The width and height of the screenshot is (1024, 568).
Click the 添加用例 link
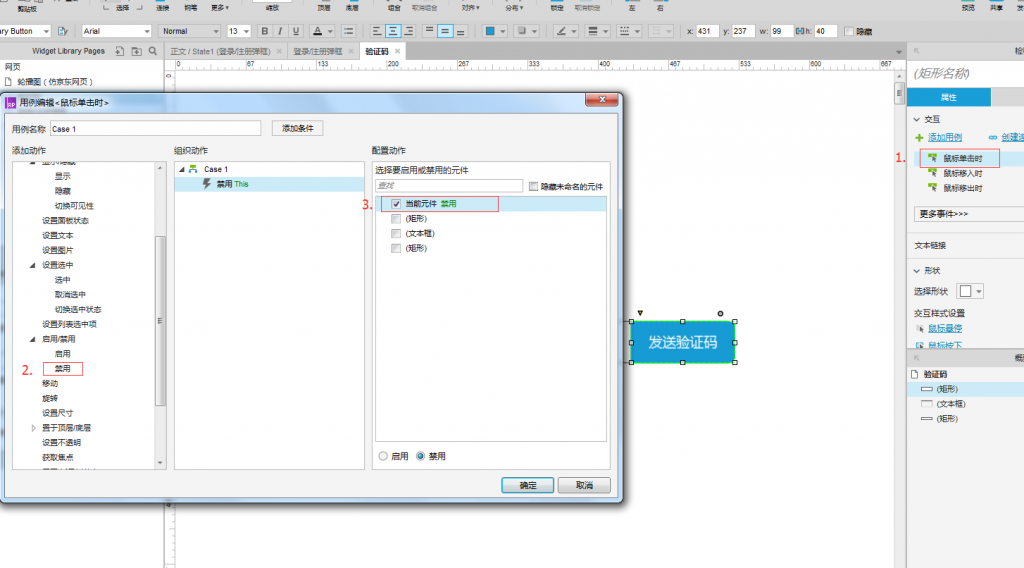point(945,138)
